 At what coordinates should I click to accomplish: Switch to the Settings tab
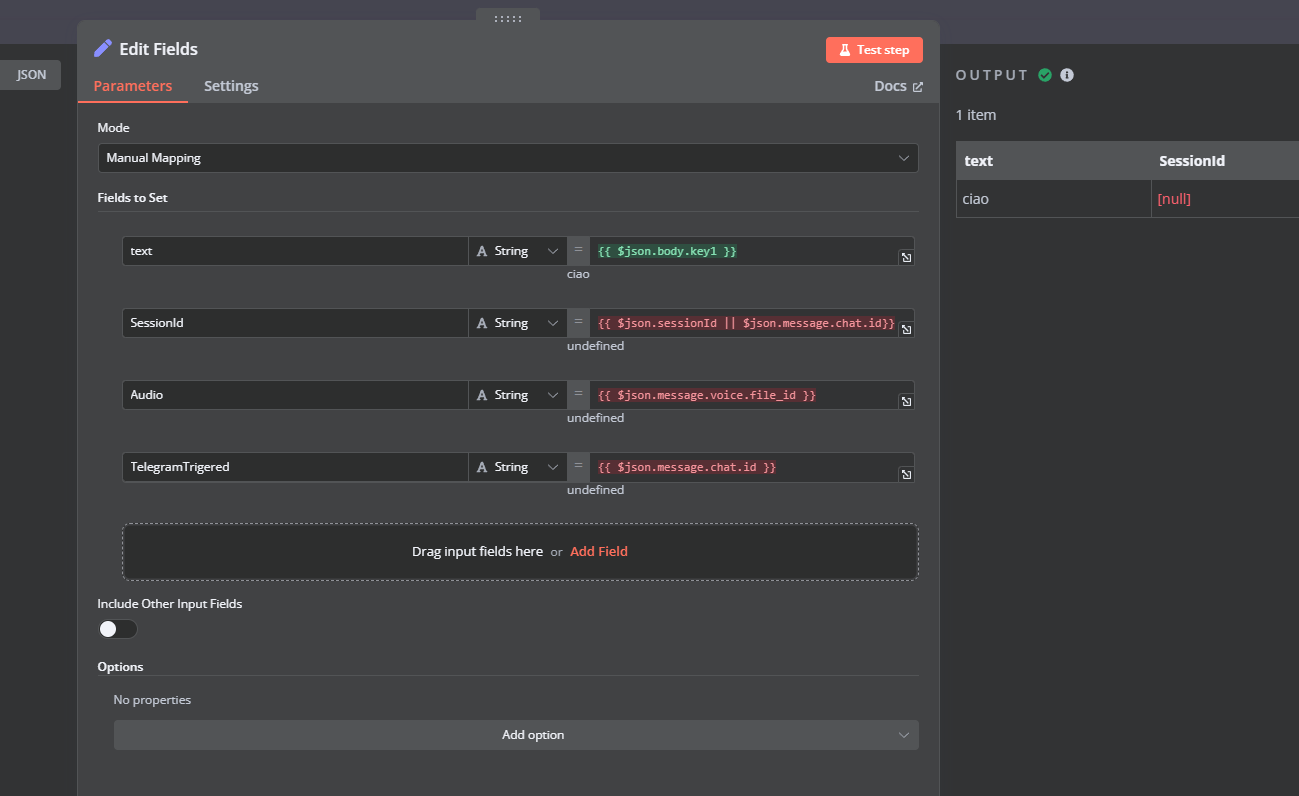point(231,86)
